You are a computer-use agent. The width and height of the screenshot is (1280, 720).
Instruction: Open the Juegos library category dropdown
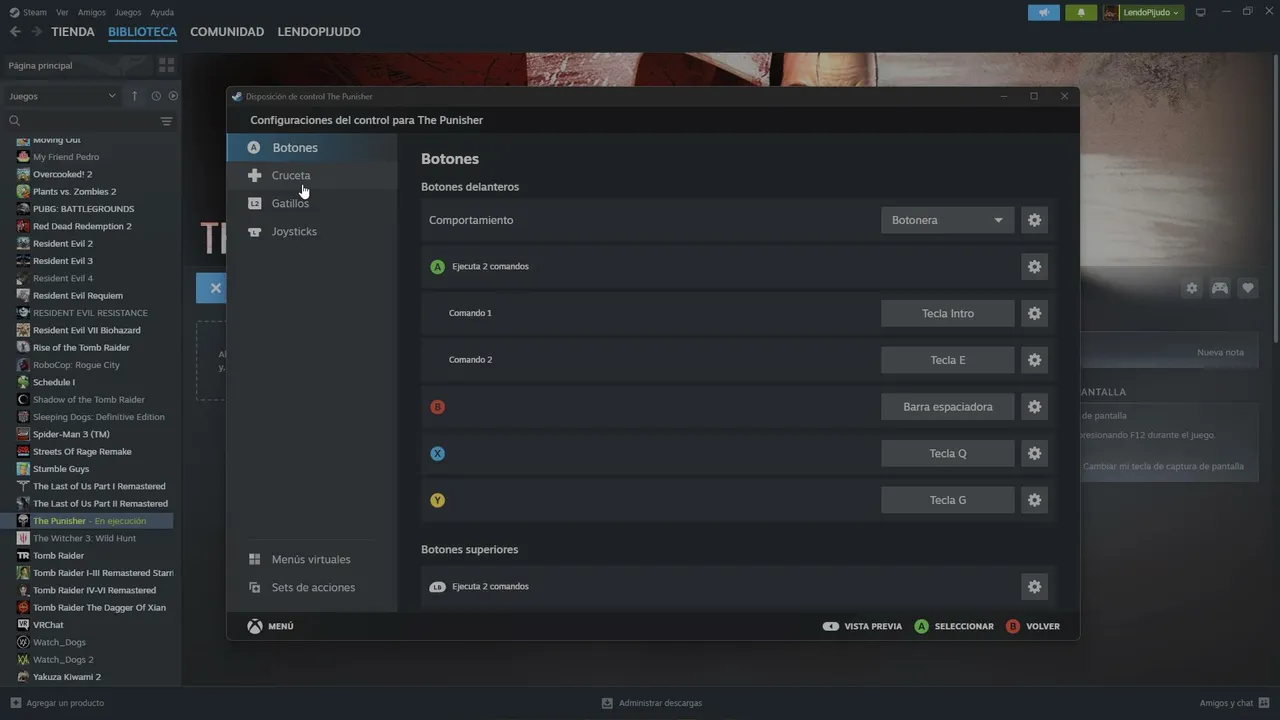[62, 96]
